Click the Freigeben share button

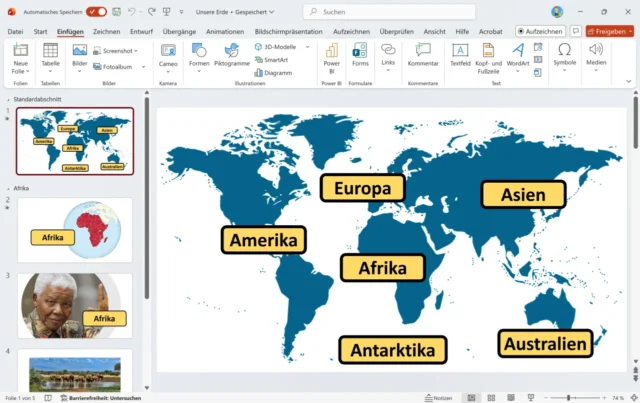pyautogui.click(x=610, y=31)
